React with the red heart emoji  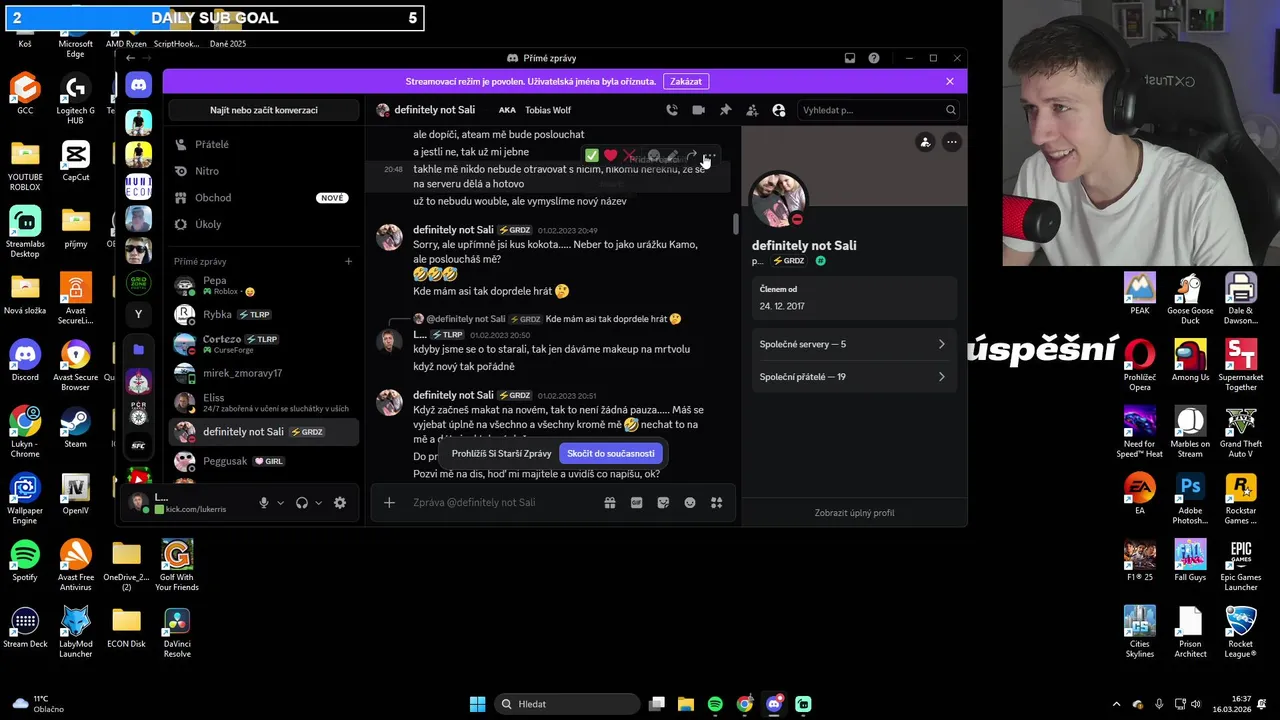click(610, 156)
